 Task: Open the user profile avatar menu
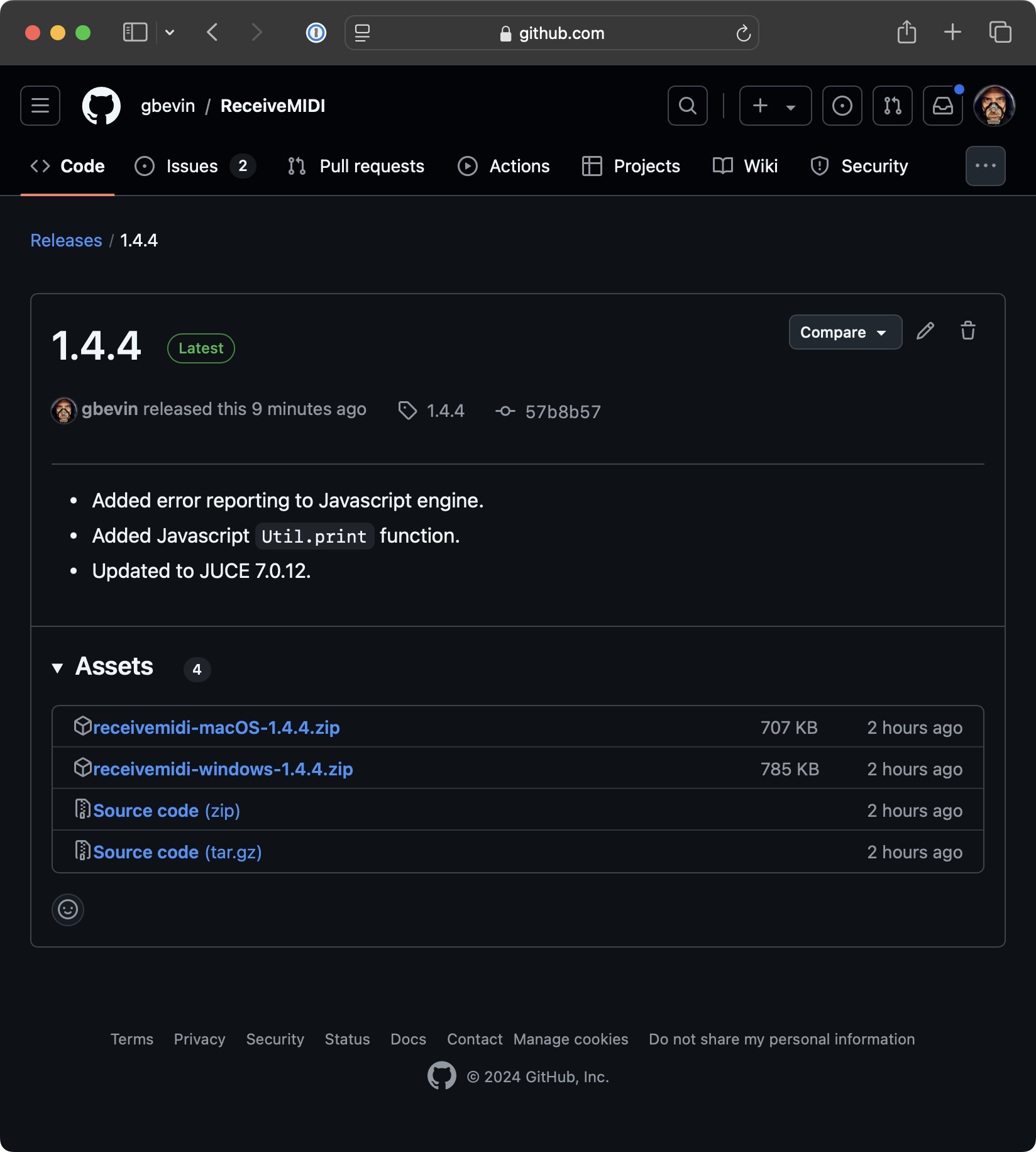pos(994,106)
